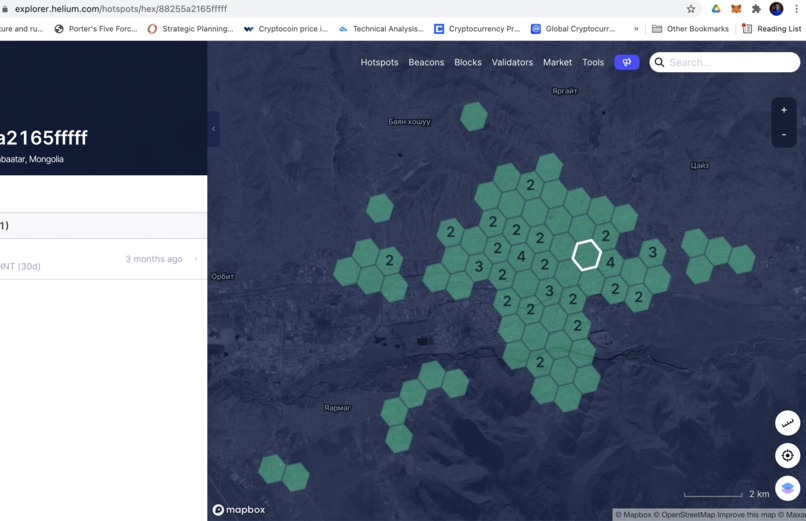The height and width of the screenshot is (521, 806).
Task: Open Chrome three-dot menu
Action: 796,9
